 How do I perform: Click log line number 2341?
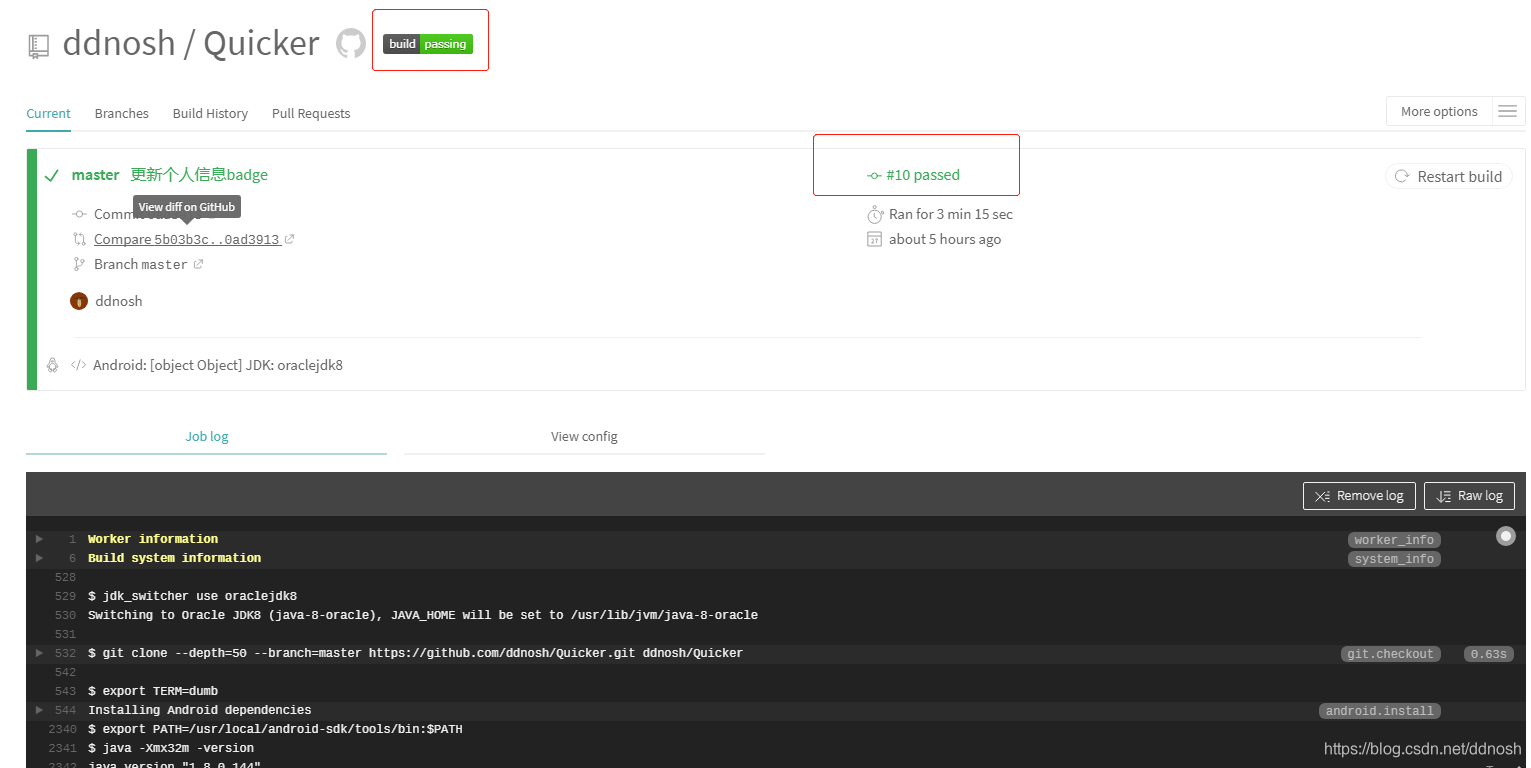tap(62, 748)
